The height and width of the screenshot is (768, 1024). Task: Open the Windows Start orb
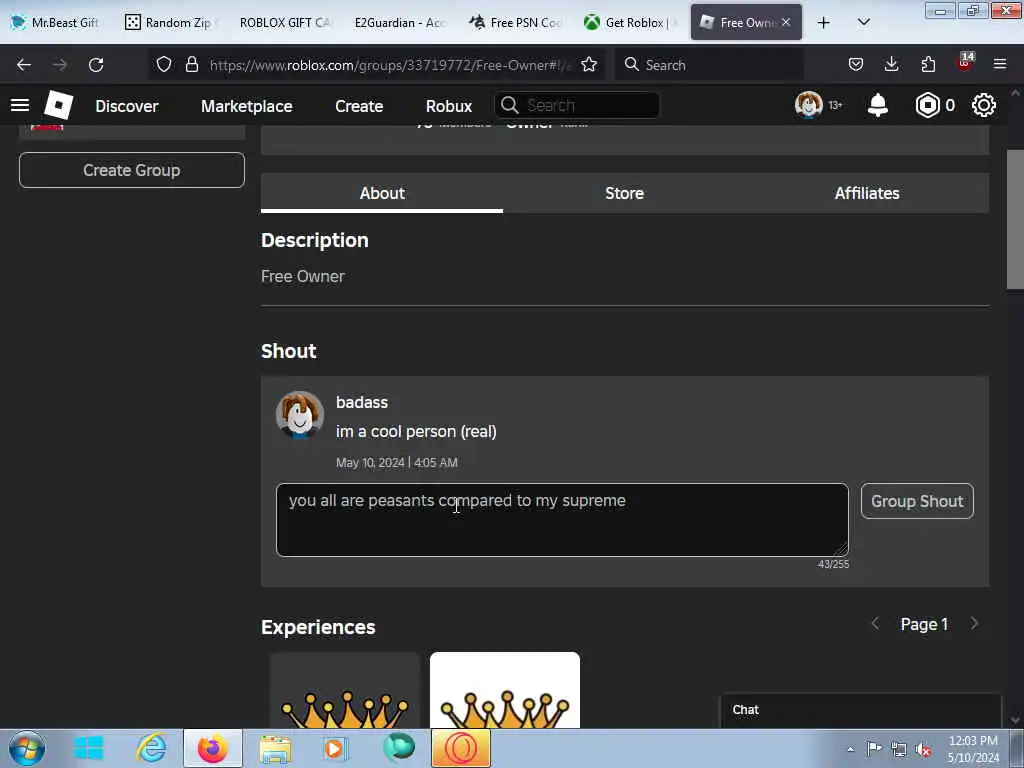pos(27,748)
